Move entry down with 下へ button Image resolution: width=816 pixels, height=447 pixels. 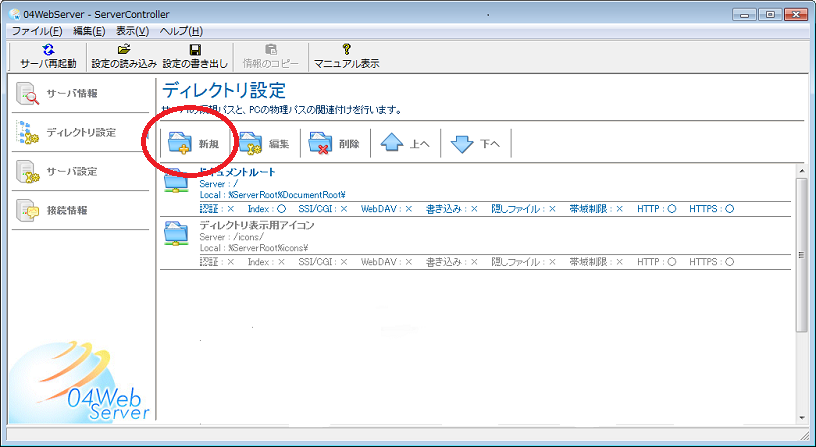click(x=476, y=143)
